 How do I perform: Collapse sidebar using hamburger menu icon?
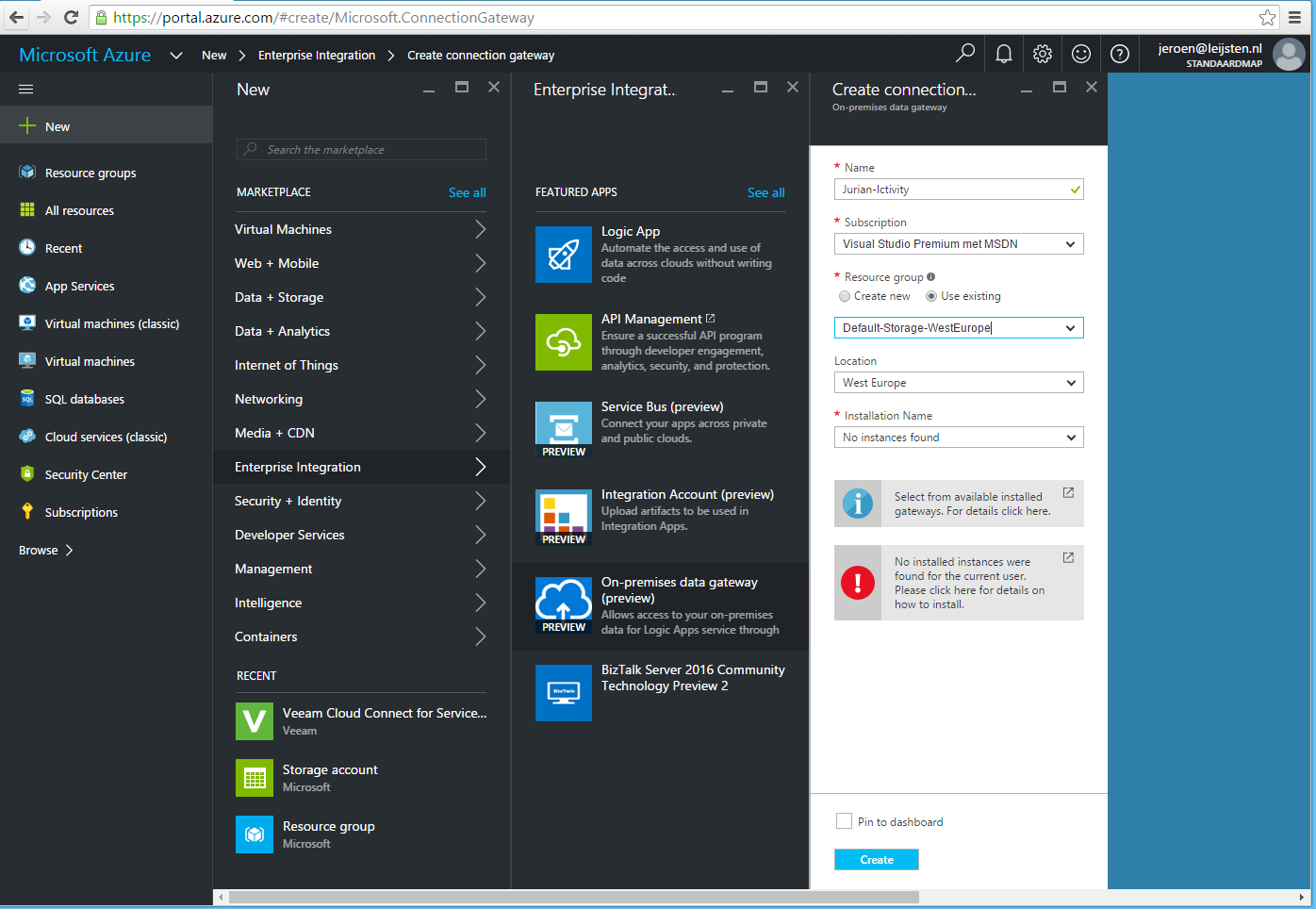coord(26,90)
